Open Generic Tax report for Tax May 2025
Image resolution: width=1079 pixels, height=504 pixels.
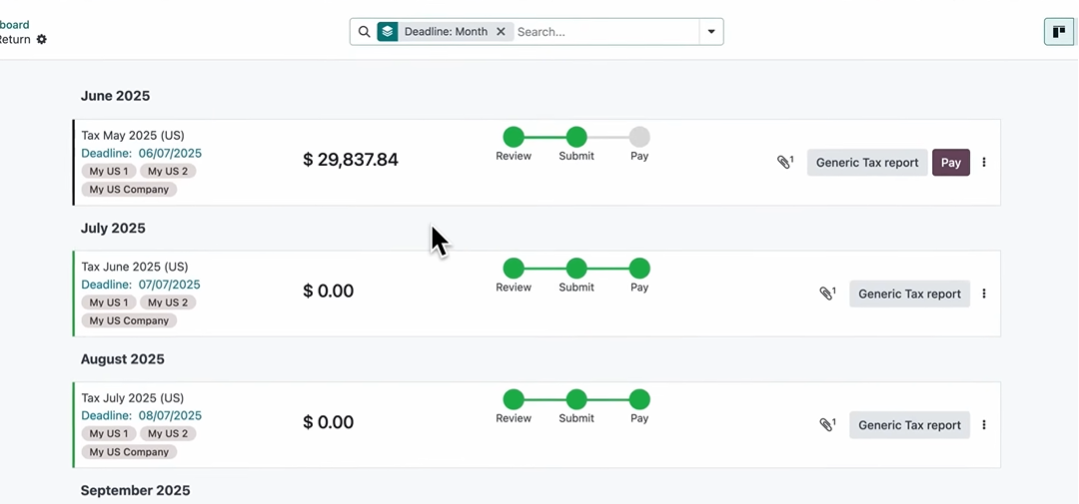click(x=867, y=162)
